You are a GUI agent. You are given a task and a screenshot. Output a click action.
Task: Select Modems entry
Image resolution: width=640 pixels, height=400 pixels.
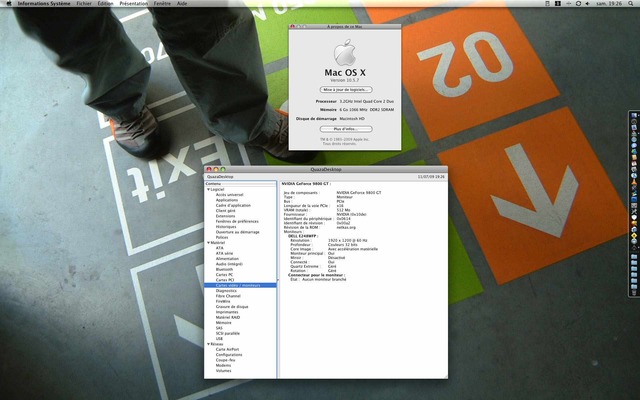(223, 365)
